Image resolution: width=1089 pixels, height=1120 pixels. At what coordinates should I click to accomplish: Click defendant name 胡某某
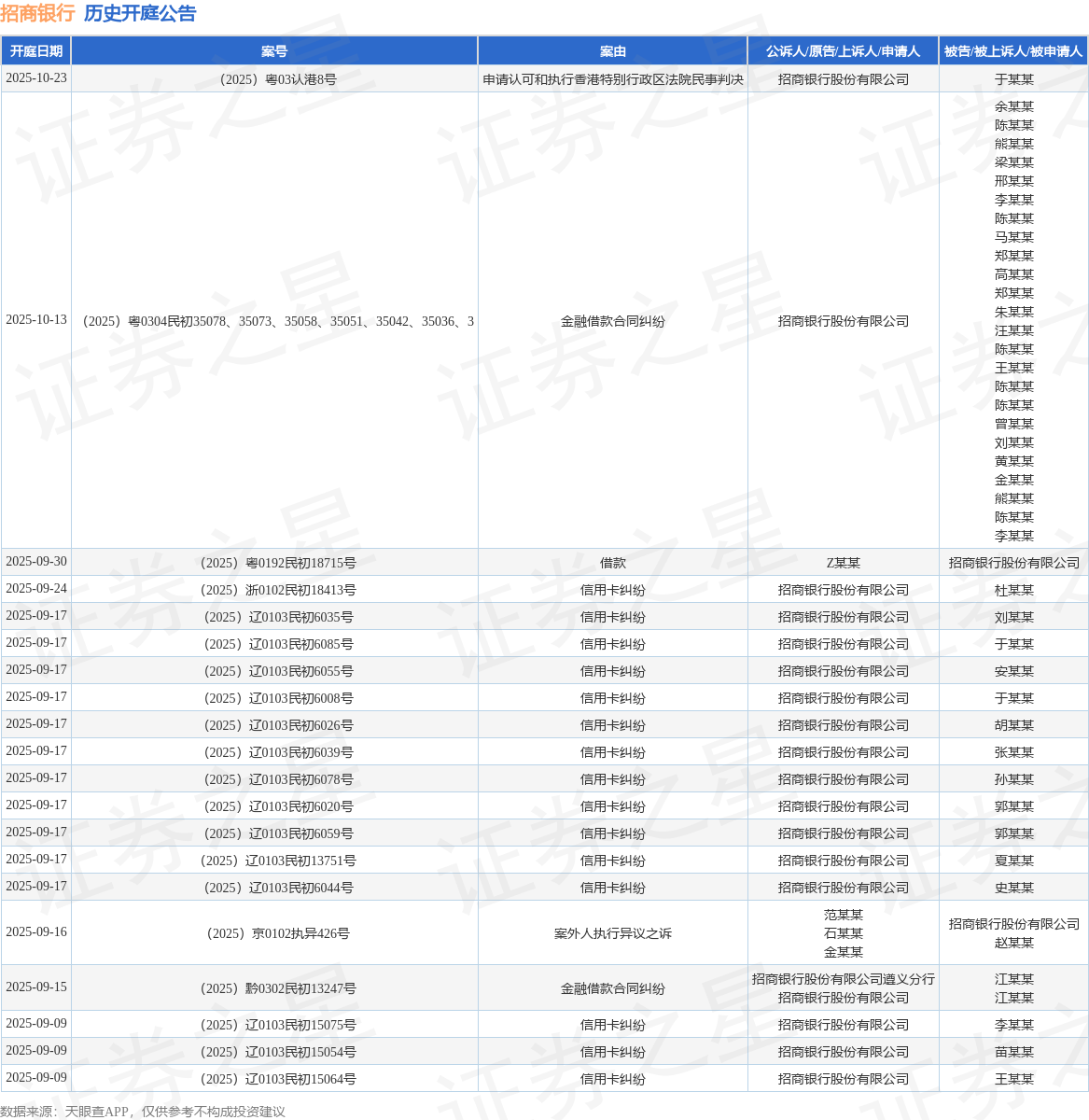1014,725
